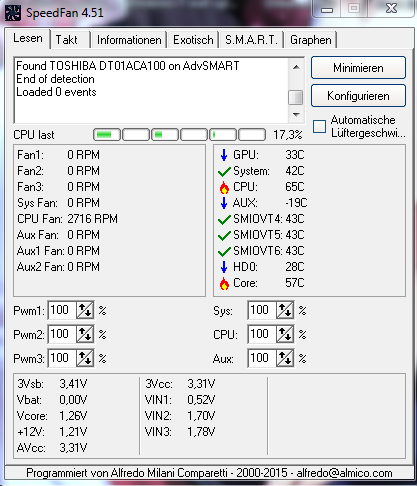Click the green checkmark beside SMIOVT6

224,251
